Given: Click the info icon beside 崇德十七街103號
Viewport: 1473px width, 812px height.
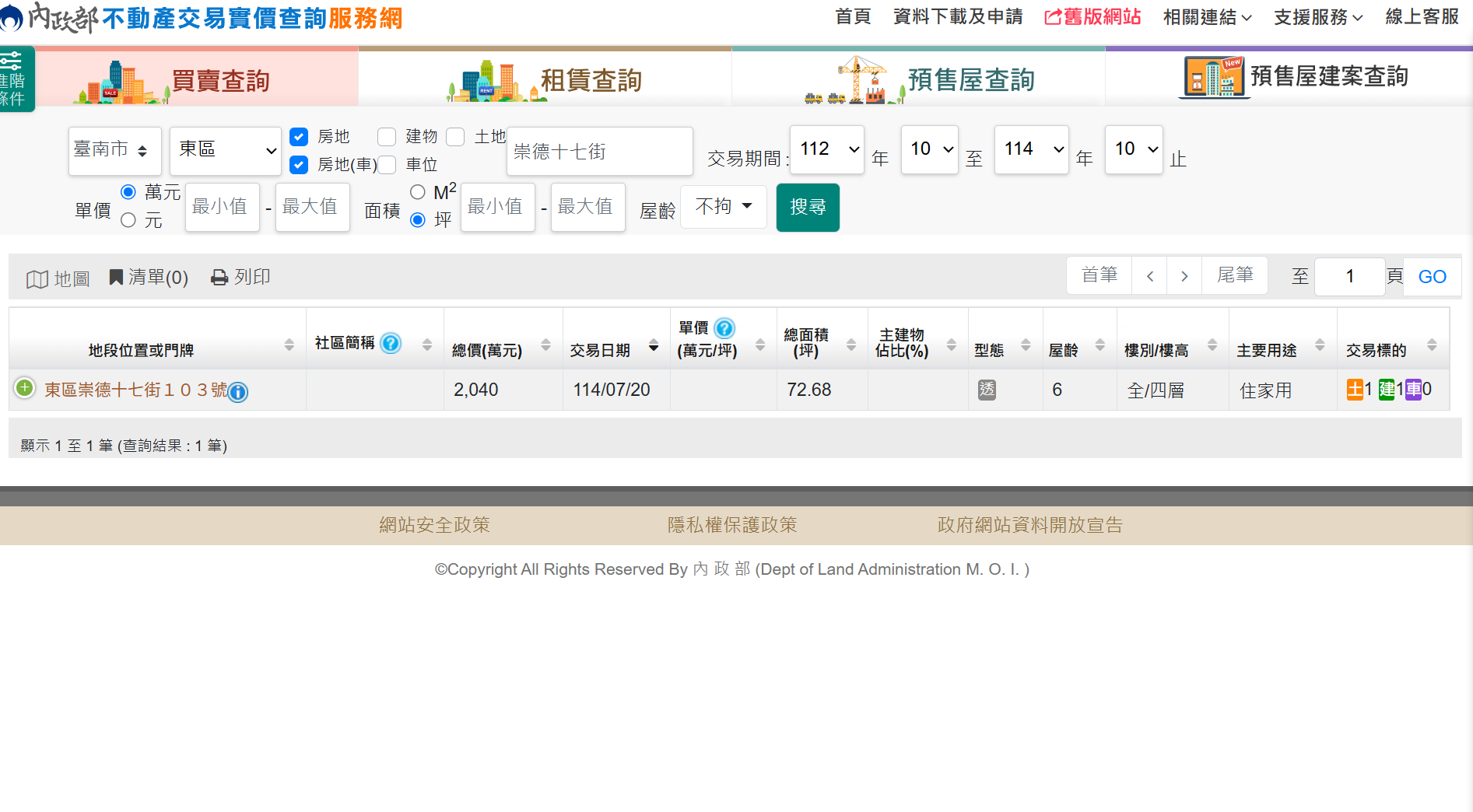Looking at the screenshot, I should (238, 392).
